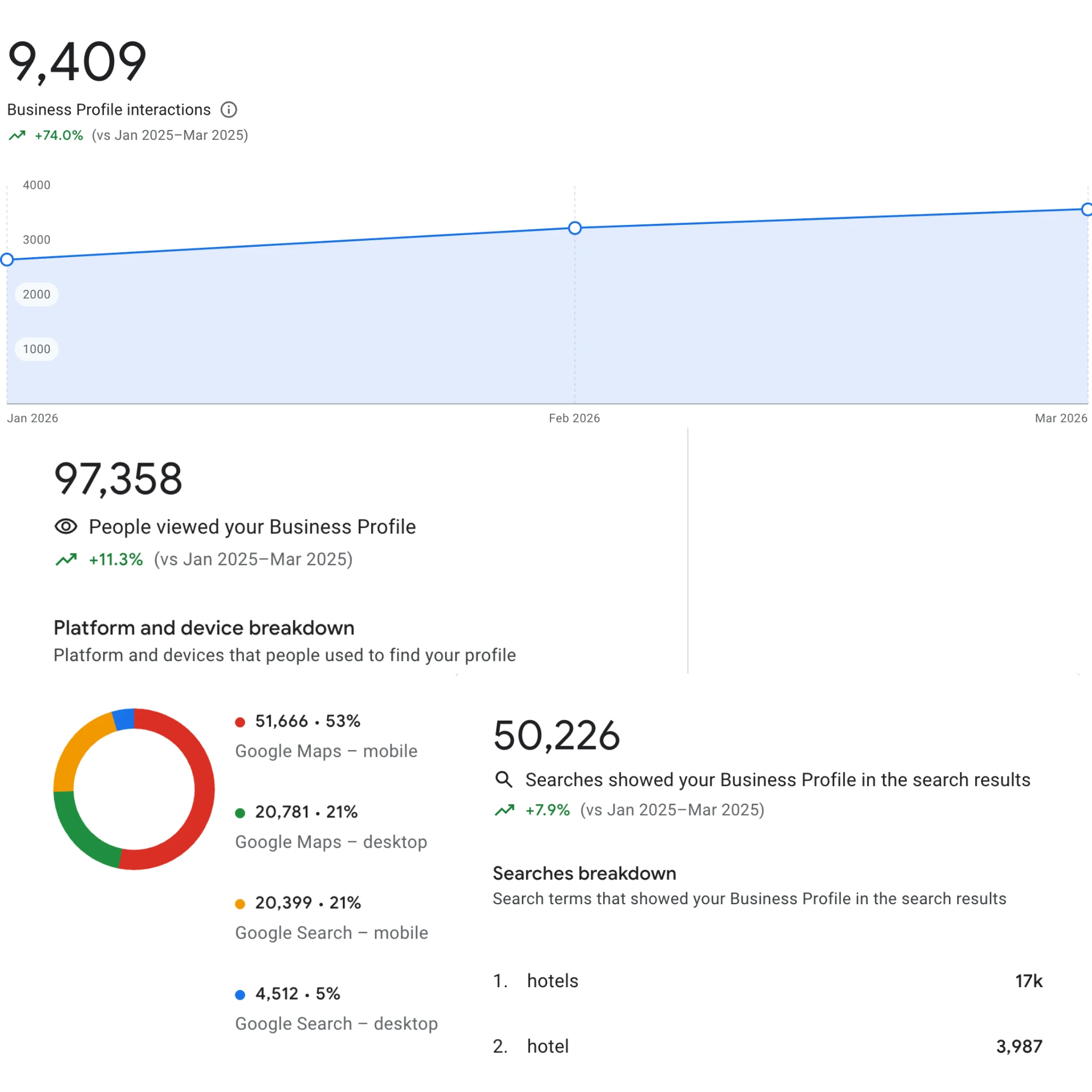Click the green trend arrow beside +74.0%
The image size is (1092, 1092).
coord(17,135)
